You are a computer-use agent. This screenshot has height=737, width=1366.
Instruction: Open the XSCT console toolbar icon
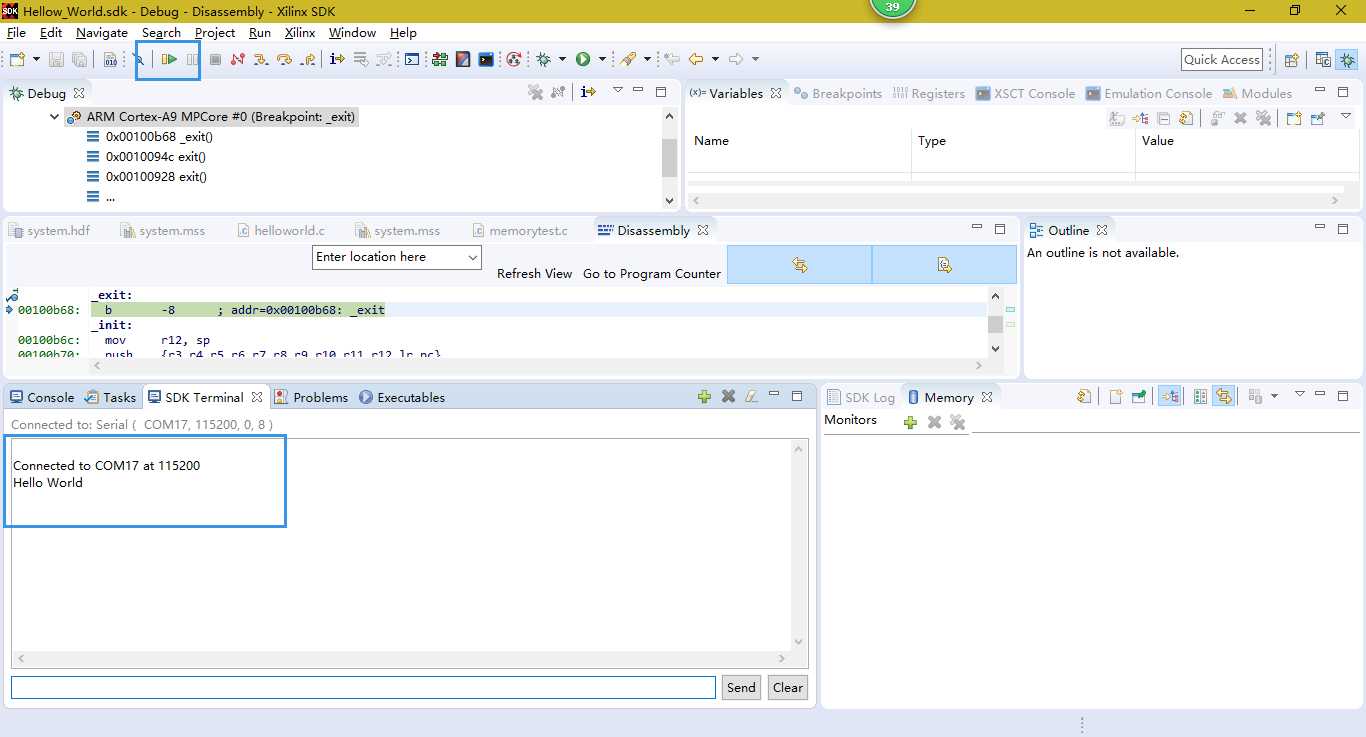(412, 60)
